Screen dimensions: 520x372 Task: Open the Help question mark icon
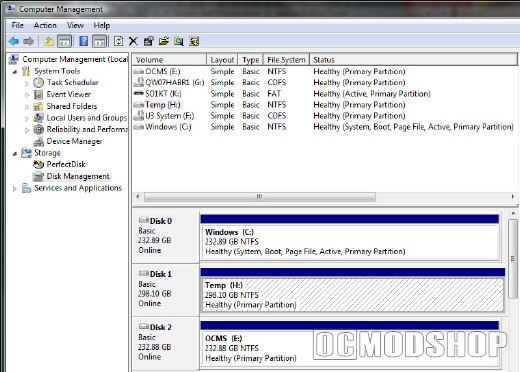click(84, 41)
